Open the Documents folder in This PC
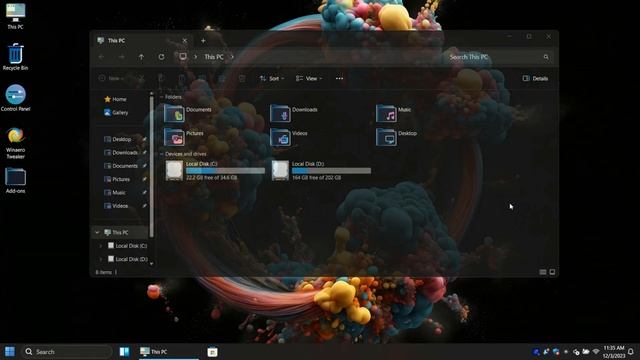The image size is (640, 360). (188, 113)
